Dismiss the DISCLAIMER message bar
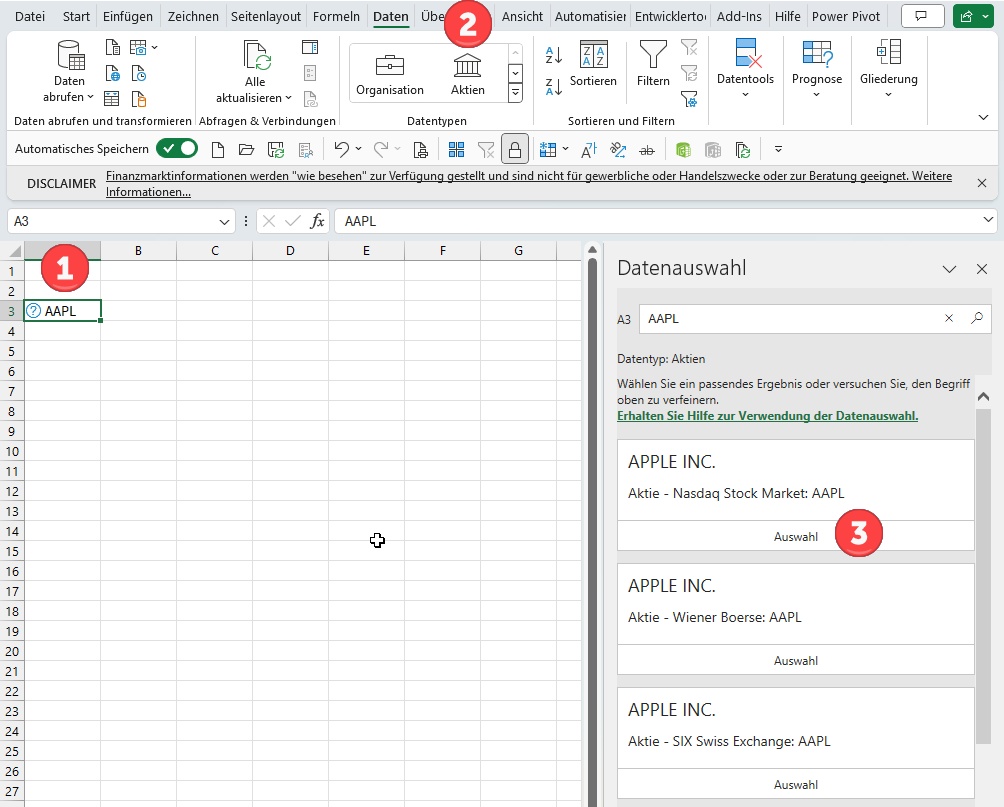This screenshot has height=807, width=1004. [982, 183]
